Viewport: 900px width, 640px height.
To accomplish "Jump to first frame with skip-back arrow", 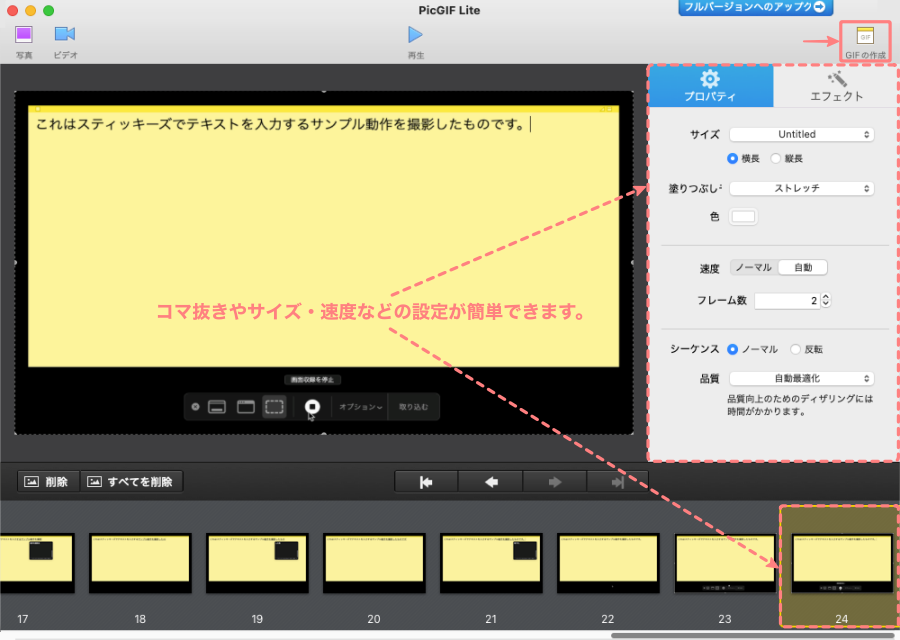I will 426,482.
